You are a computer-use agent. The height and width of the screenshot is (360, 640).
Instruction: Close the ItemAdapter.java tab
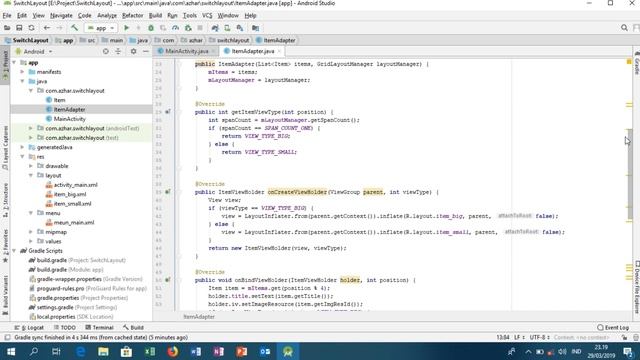(x=279, y=51)
